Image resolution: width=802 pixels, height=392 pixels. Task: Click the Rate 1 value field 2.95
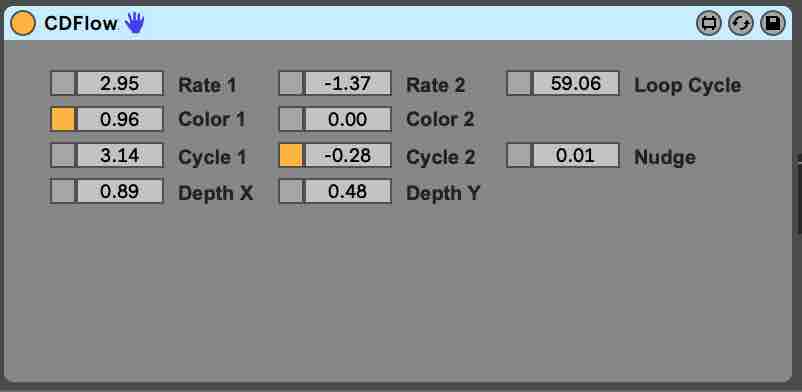coord(120,83)
